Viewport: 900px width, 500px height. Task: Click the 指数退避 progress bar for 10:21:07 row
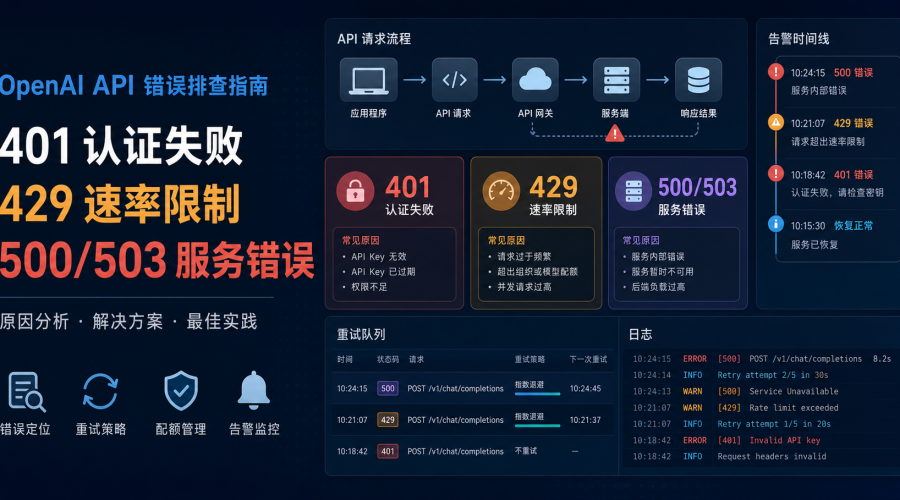[x=537, y=425]
